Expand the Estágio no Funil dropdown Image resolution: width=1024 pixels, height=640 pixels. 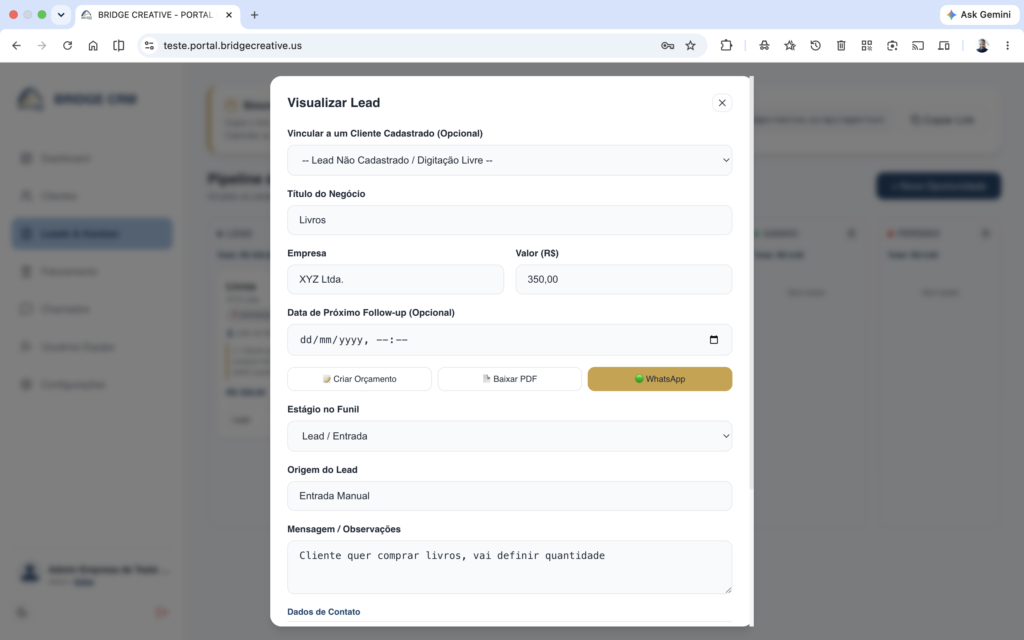509,436
